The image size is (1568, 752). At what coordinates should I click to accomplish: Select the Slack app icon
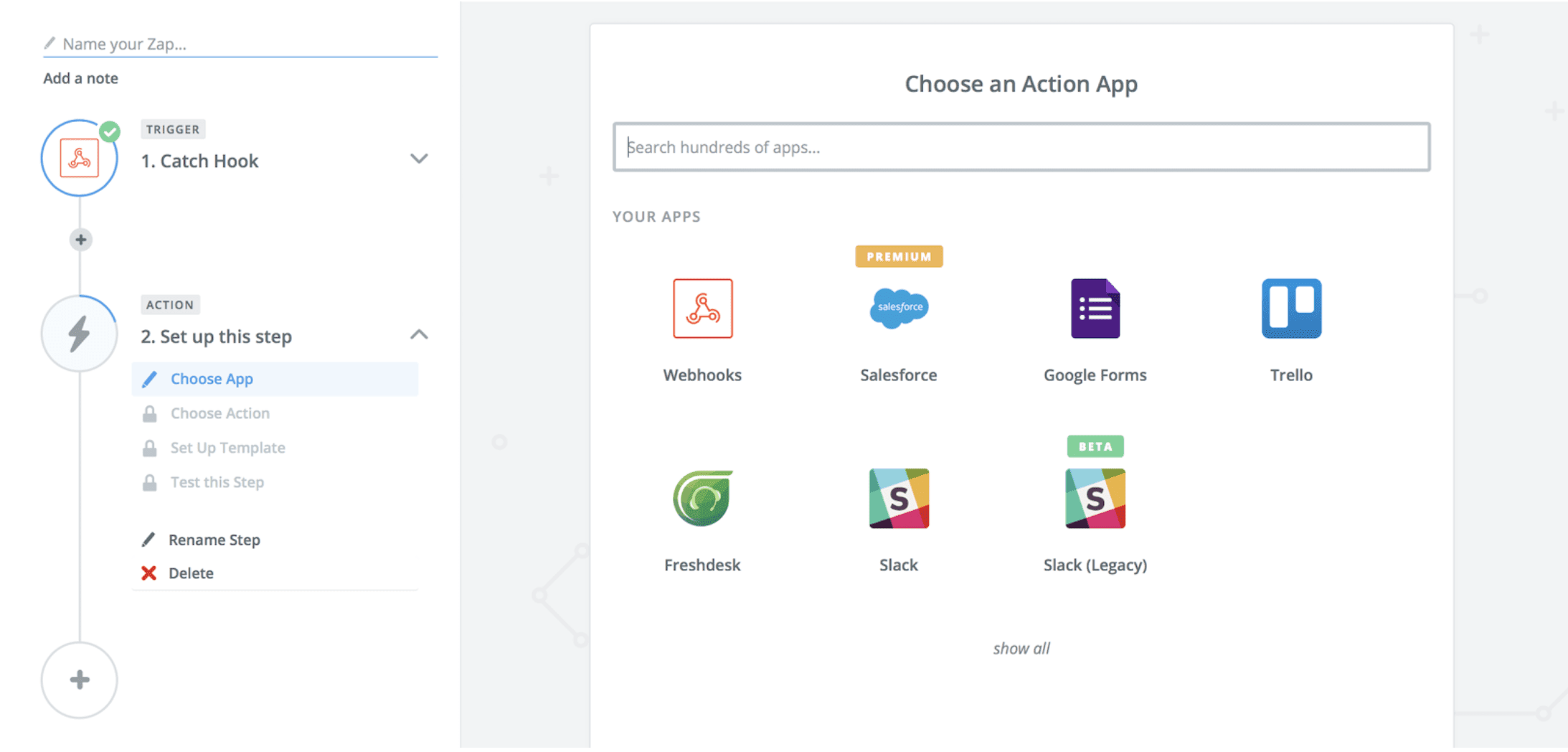(899, 498)
